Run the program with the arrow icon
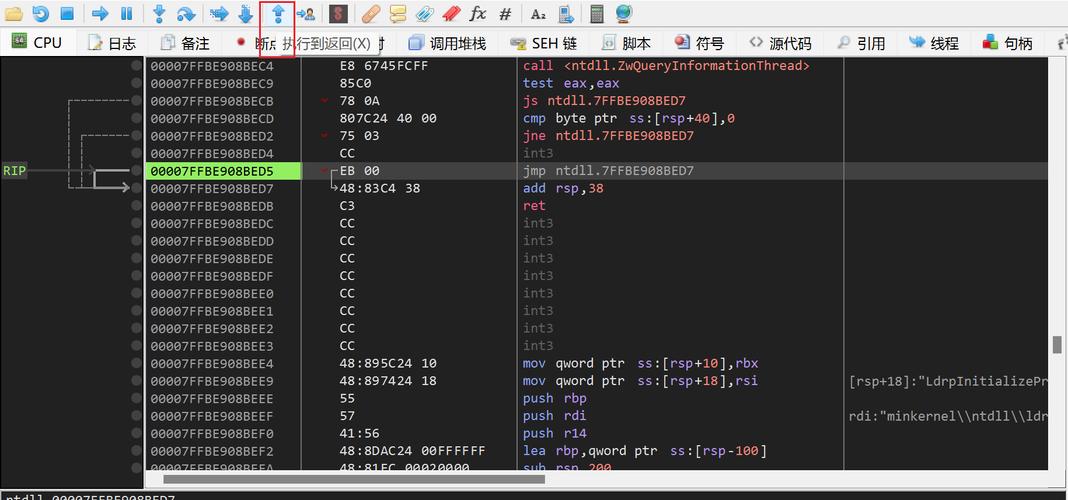Screen dimensions: 1068x500 pyautogui.click(x=100, y=14)
